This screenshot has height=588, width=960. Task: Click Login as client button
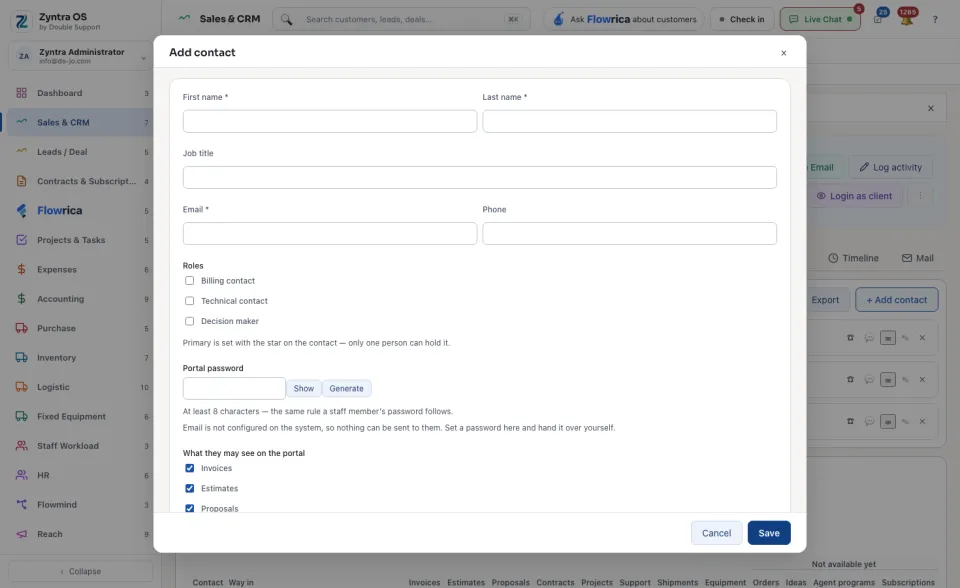click(855, 196)
